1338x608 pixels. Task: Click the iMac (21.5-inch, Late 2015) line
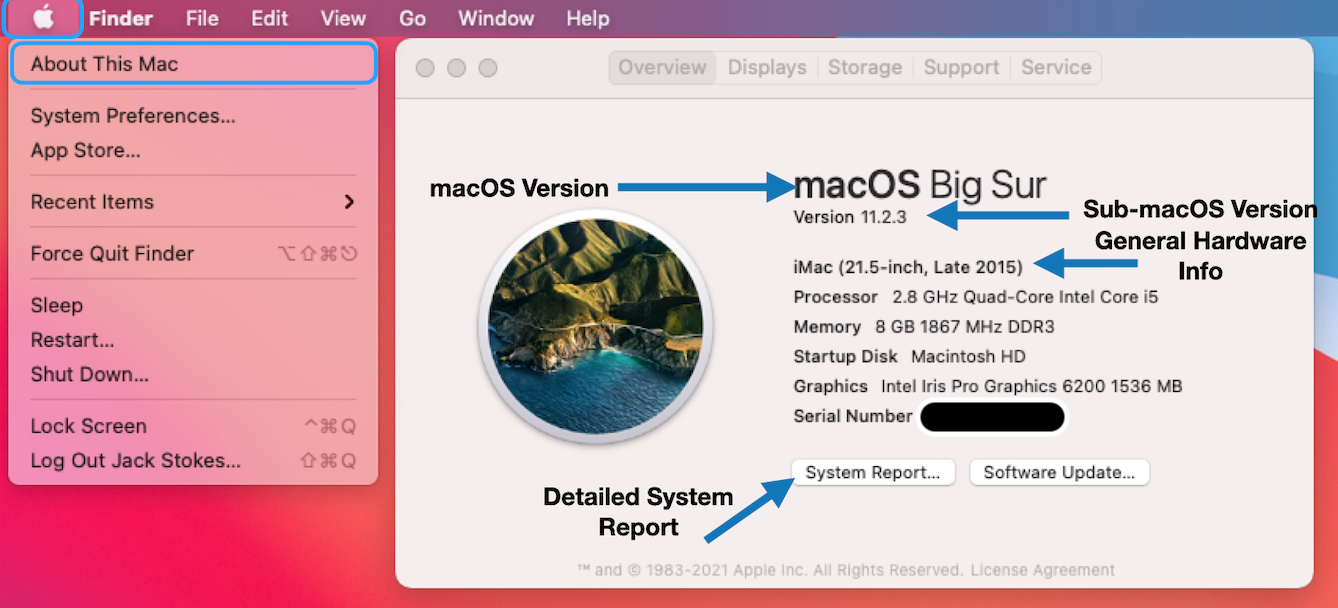(x=908, y=267)
